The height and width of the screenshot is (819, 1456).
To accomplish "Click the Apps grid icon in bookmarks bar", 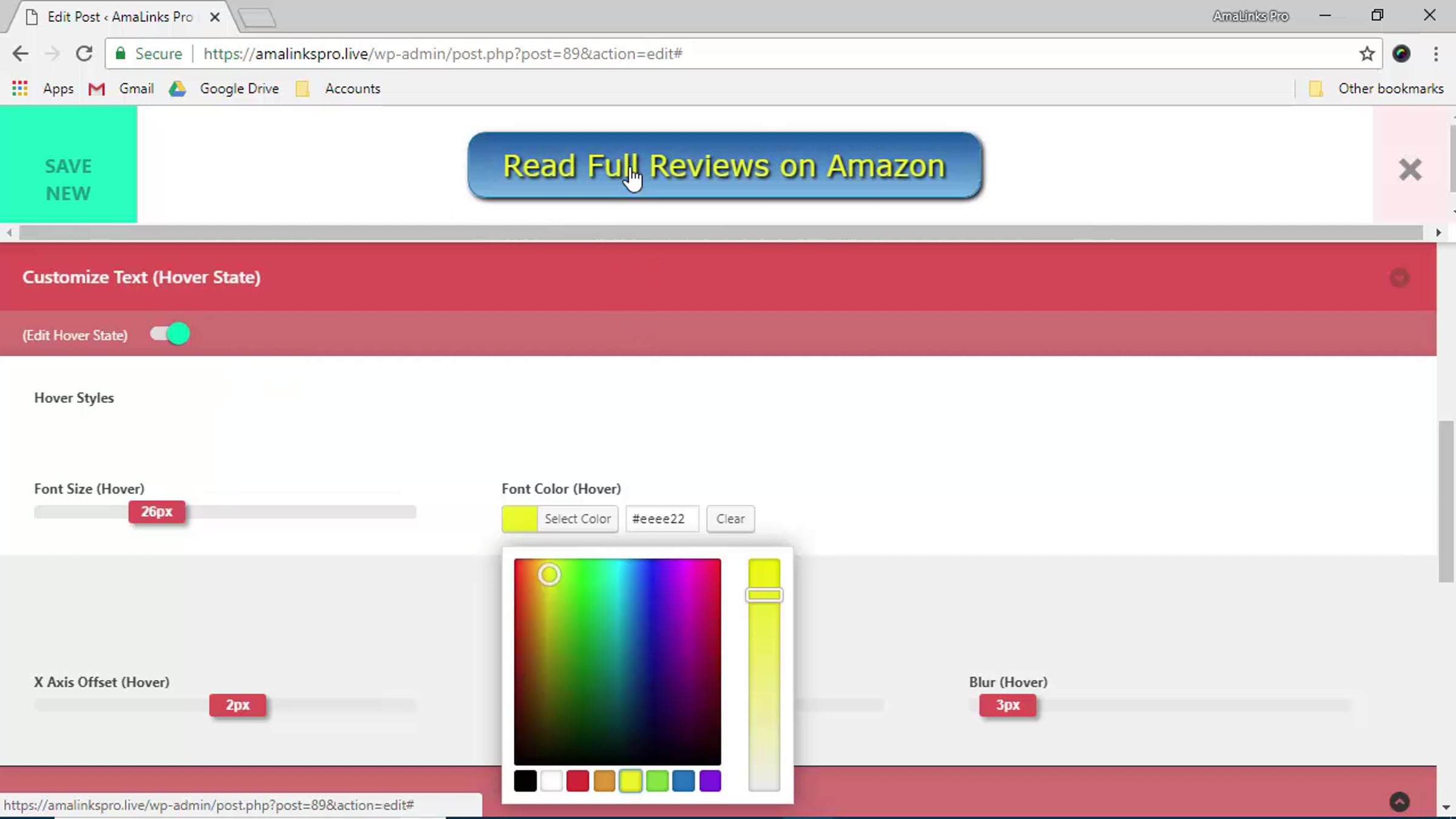I will [x=20, y=89].
